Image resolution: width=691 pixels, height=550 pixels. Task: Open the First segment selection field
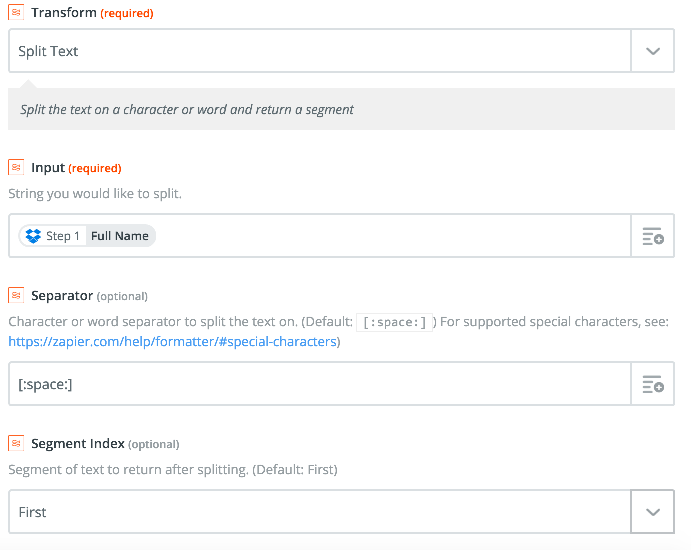[320, 512]
